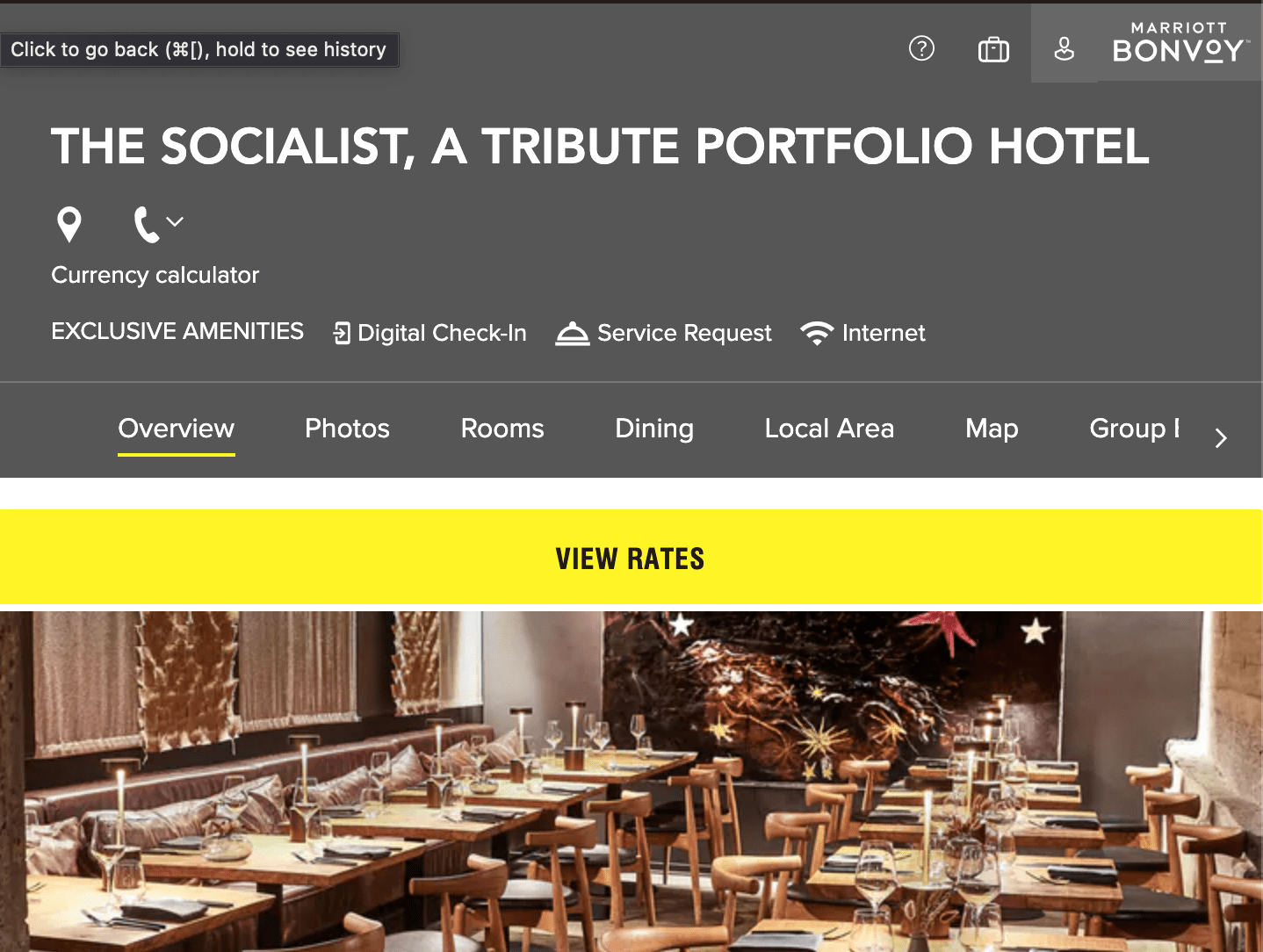The image size is (1263, 952).
Task: Click the Service Request bell icon
Action: coord(573,333)
